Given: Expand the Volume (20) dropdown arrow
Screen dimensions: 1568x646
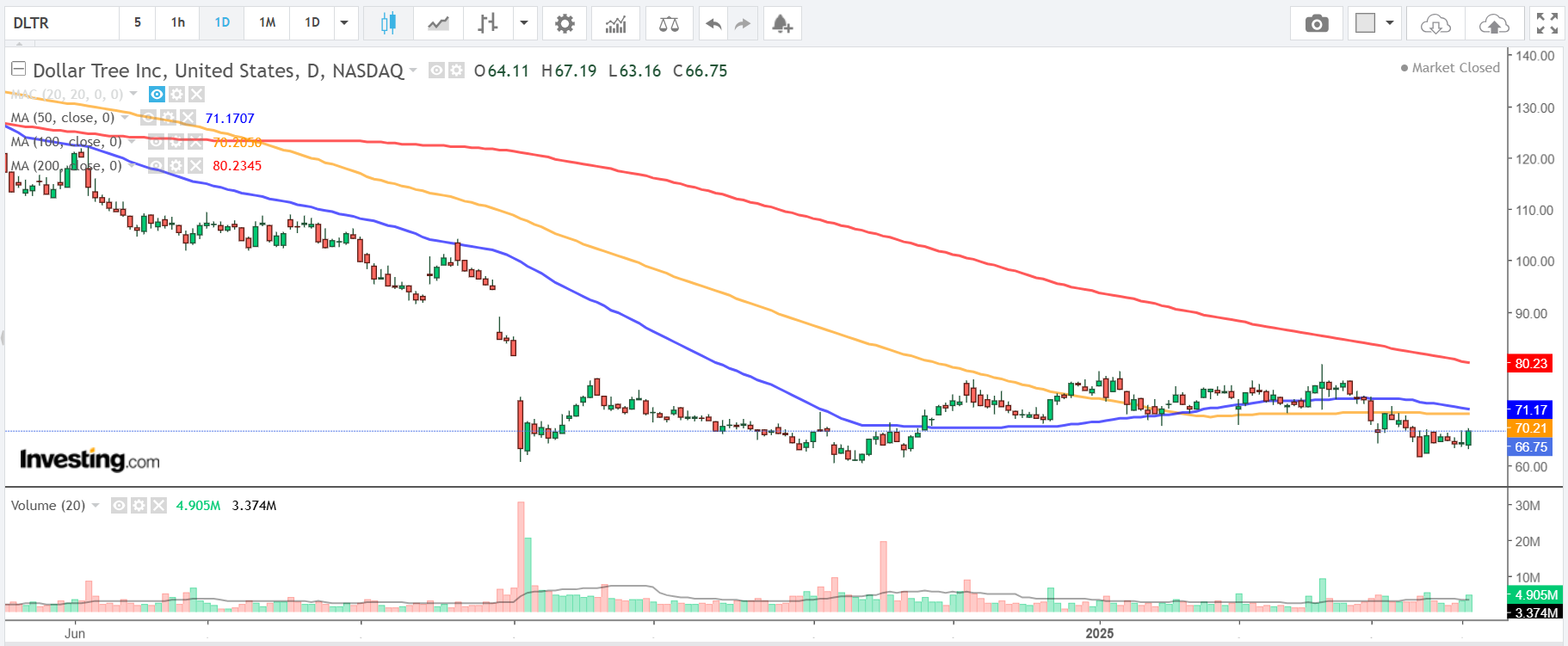Looking at the screenshot, I should click(x=96, y=506).
